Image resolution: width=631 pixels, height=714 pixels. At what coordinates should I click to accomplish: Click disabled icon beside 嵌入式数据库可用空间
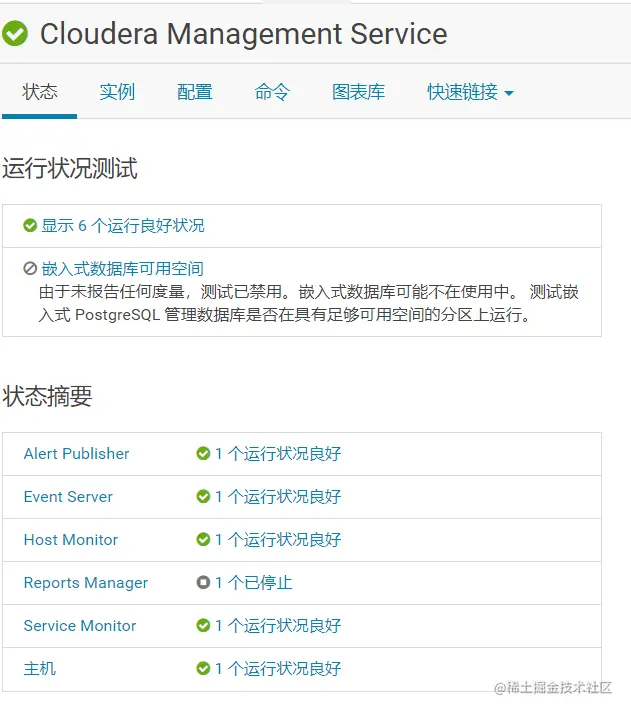pos(30,269)
